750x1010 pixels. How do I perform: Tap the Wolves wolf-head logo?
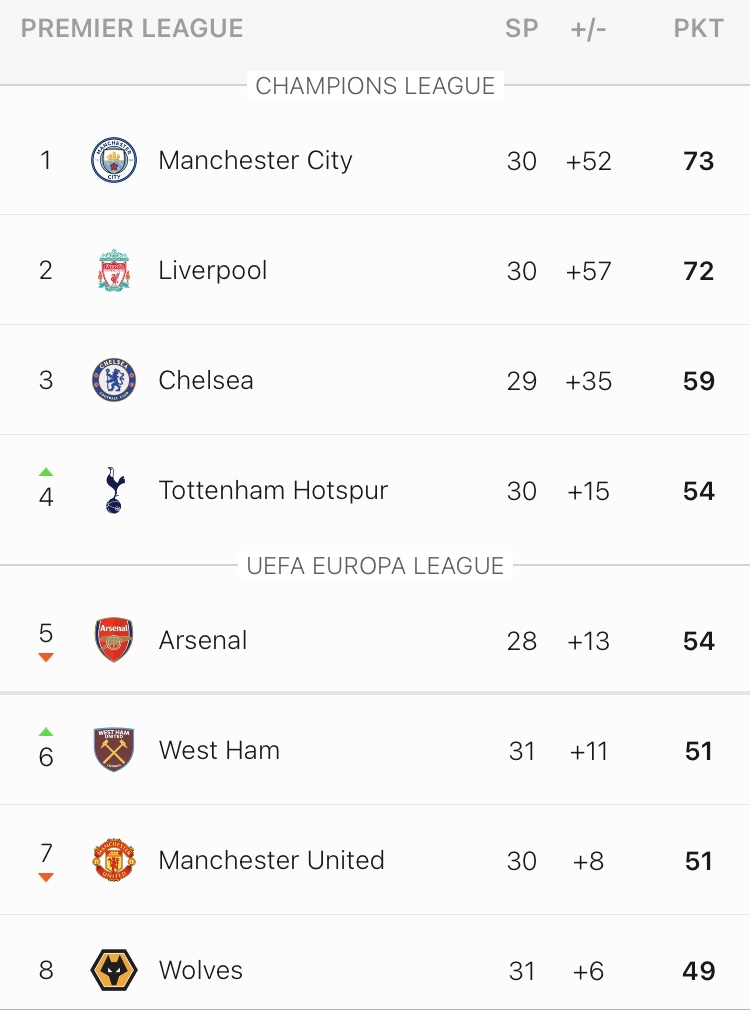tap(114, 971)
